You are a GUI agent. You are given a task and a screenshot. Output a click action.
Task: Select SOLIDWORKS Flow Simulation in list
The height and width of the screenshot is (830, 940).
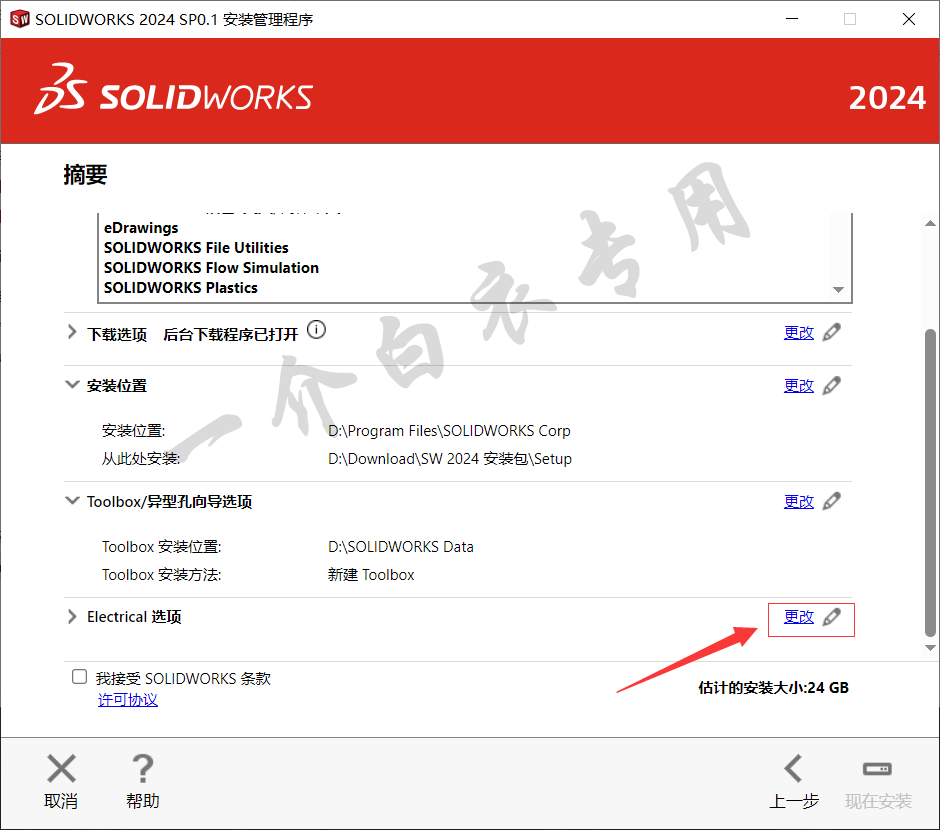(x=211, y=267)
